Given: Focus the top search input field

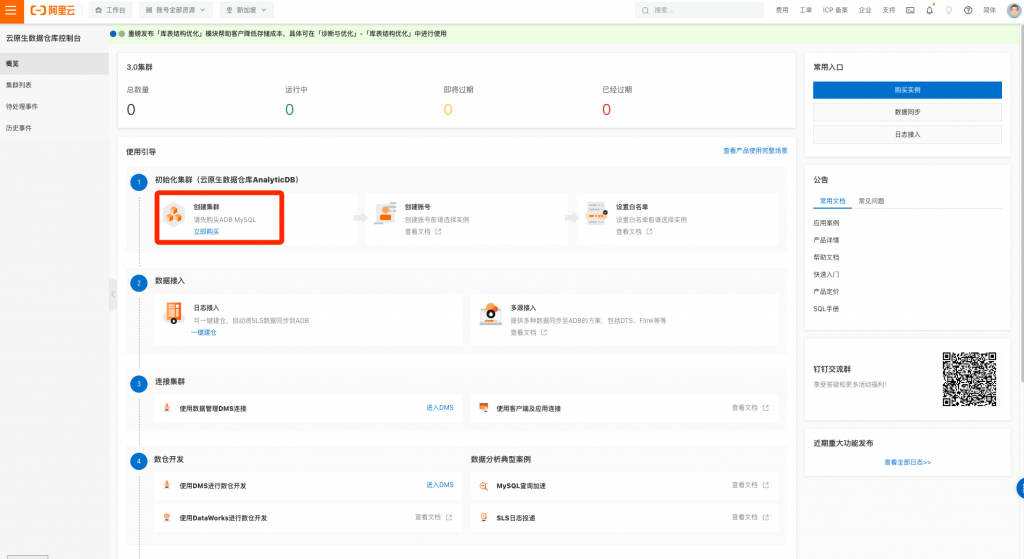Looking at the screenshot, I should point(699,10).
